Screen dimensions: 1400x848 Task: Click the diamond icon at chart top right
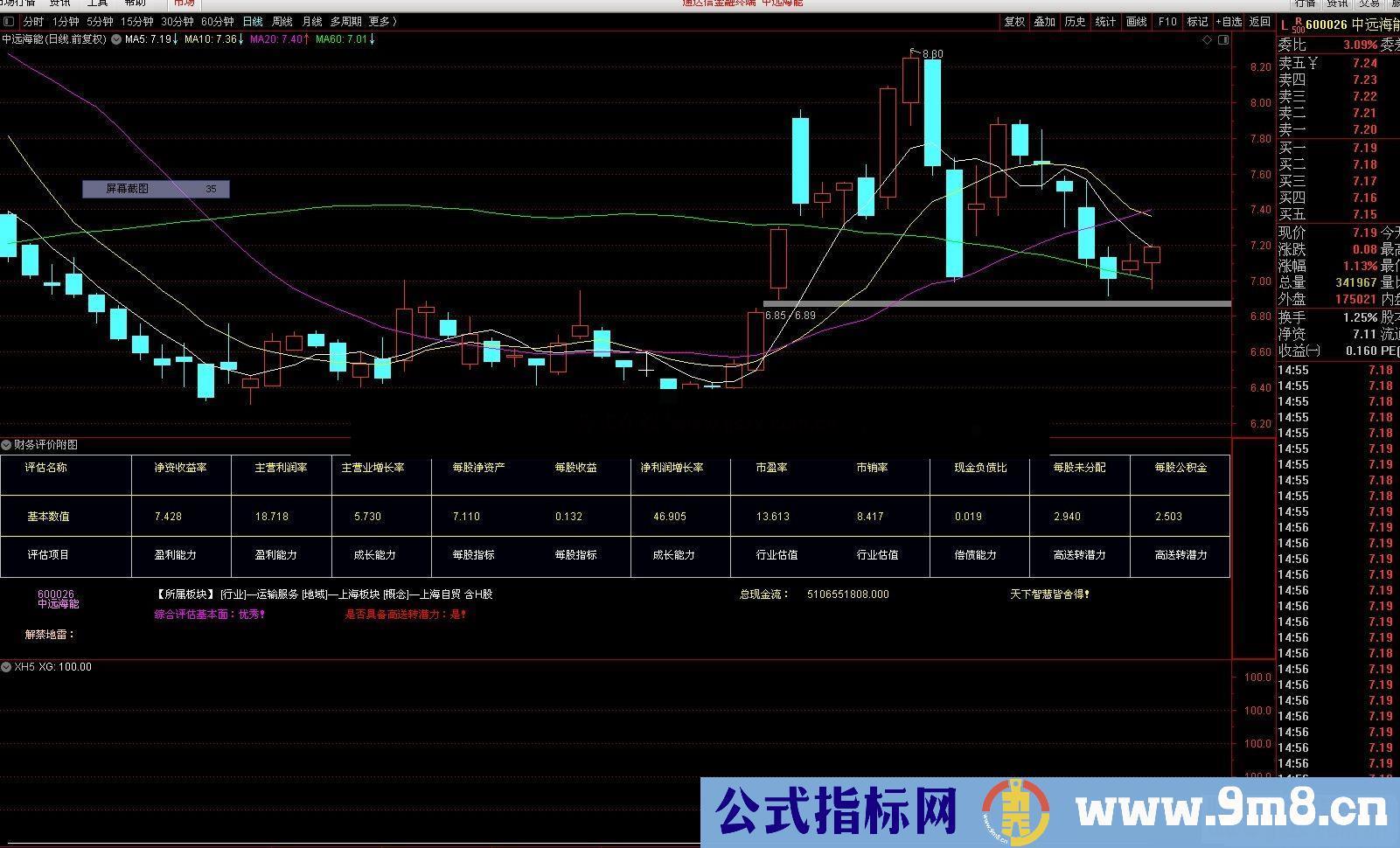(1208, 39)
